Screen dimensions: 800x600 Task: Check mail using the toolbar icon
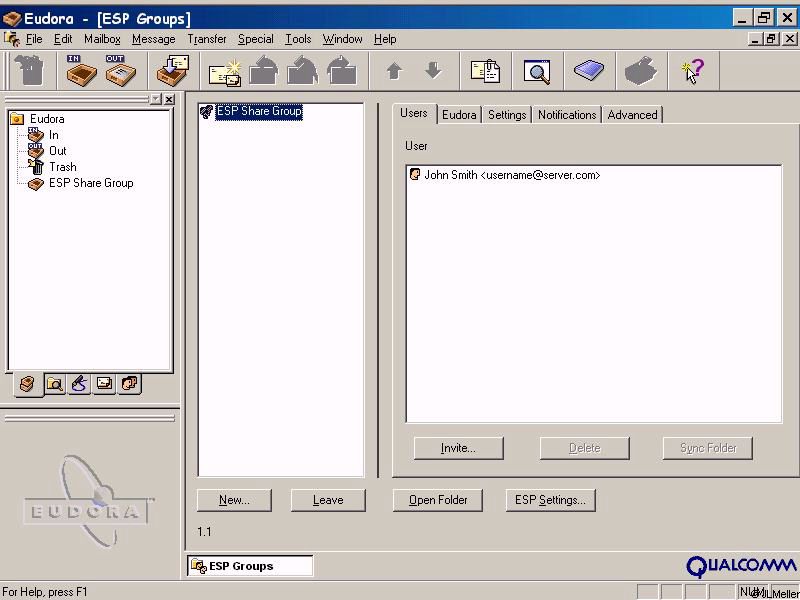point(172,70)
